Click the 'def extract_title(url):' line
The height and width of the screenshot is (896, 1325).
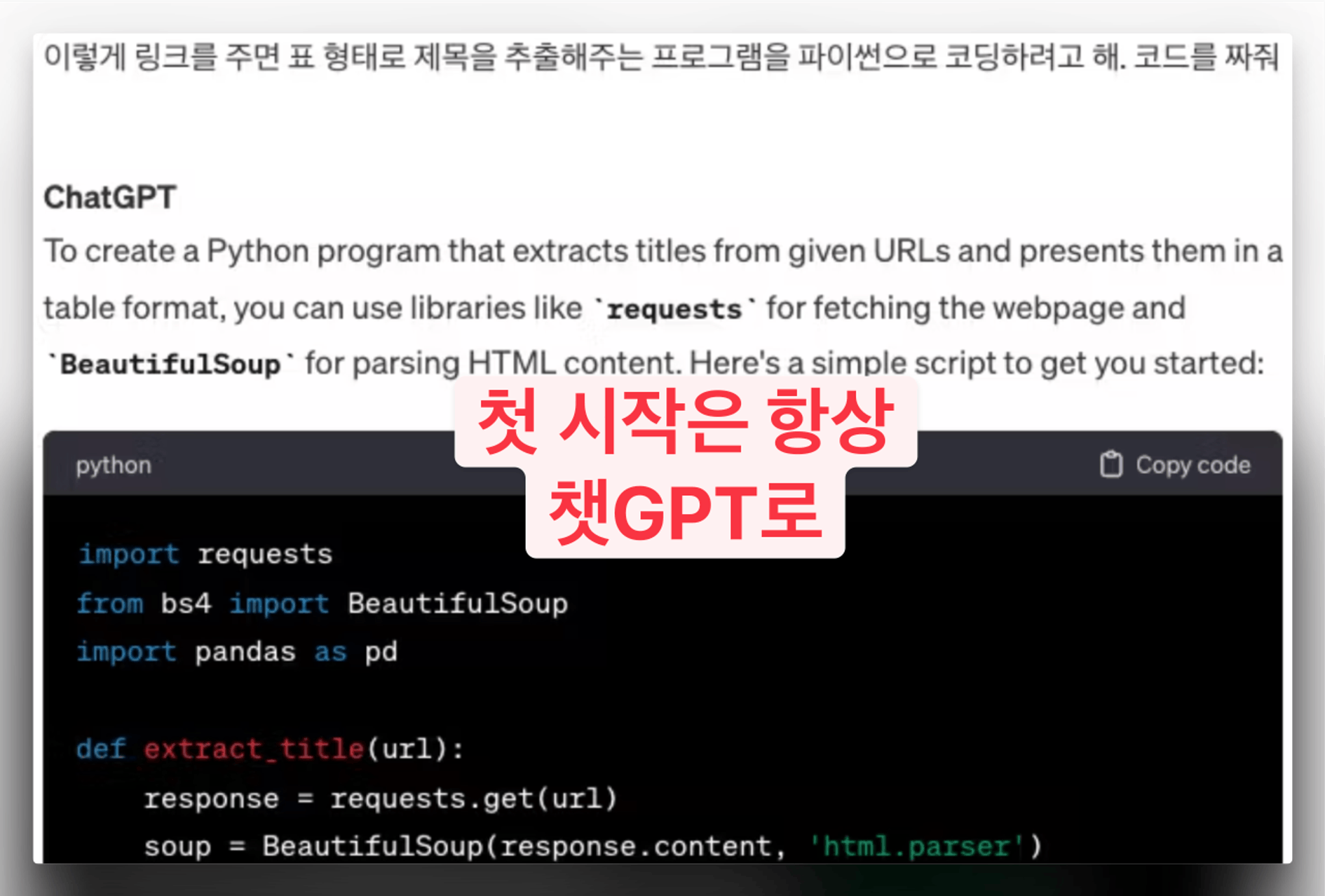click(x=270, y=749)
